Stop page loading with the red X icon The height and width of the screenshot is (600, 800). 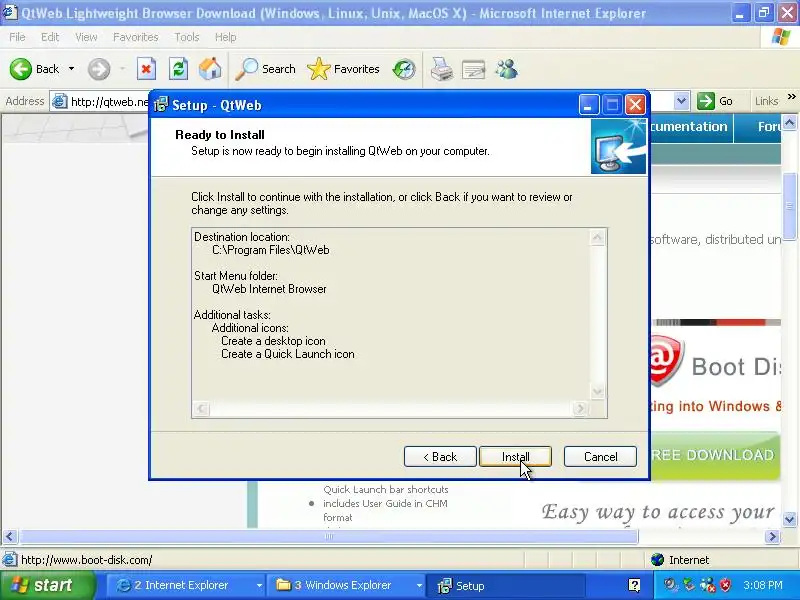146,69
